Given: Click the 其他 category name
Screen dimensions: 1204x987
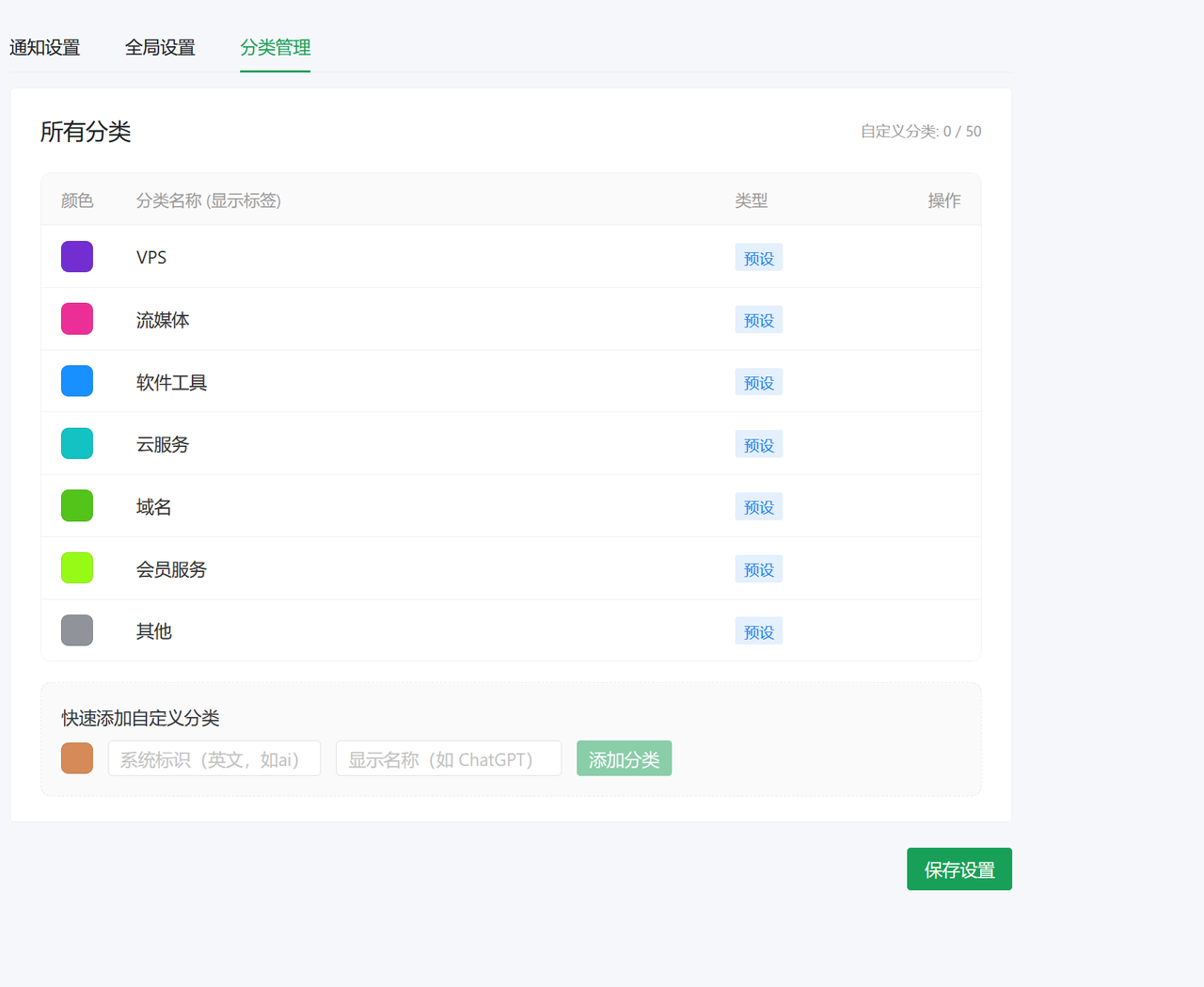Looking at the screenshot, I should pos(154,631).
